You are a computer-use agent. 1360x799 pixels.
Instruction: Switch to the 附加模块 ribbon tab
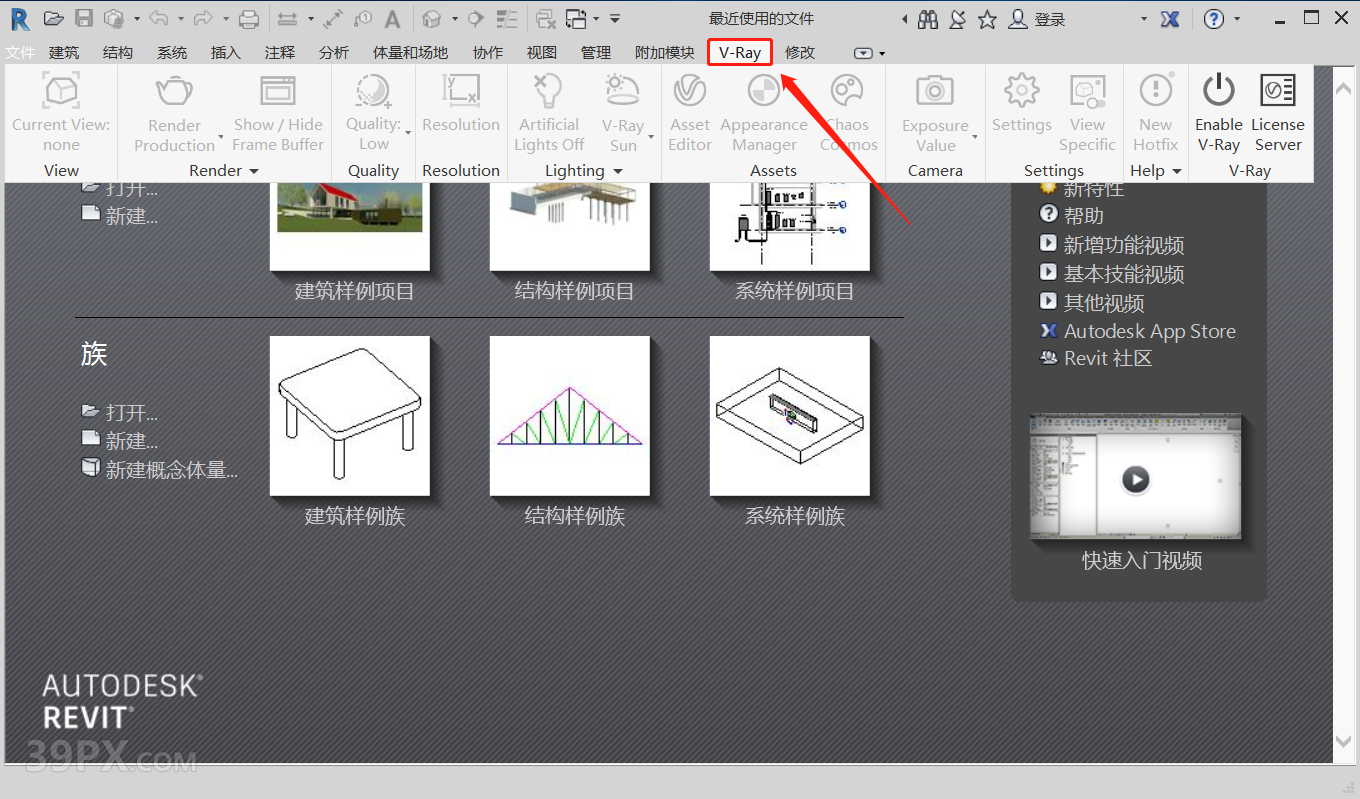point(665,53)
